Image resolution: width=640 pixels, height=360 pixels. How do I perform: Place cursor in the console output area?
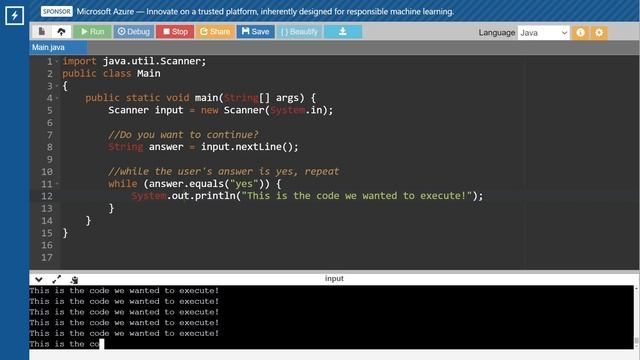point(331,317)
